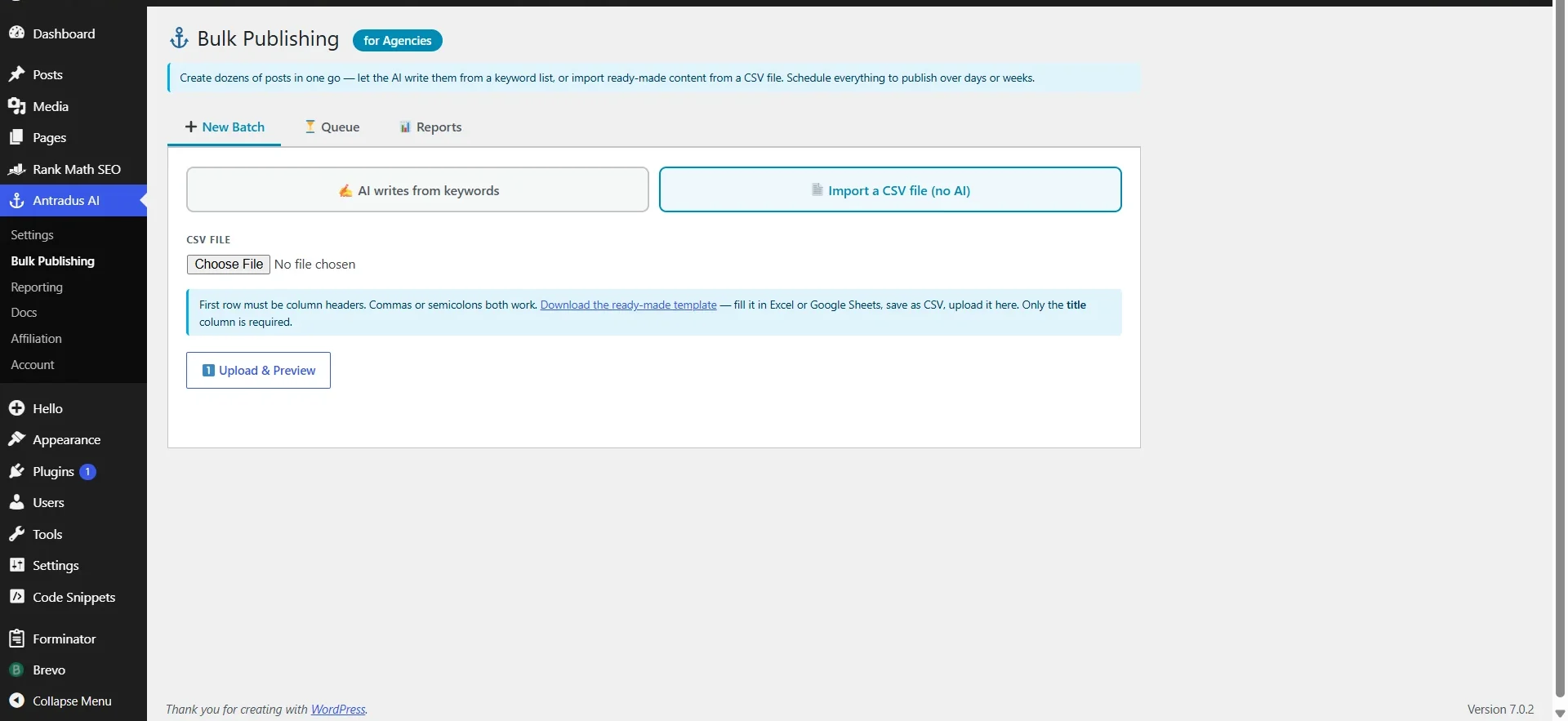Click the Antradus AI menu label
Viewport: 1568px width, 721px height.
coord(66,200)
